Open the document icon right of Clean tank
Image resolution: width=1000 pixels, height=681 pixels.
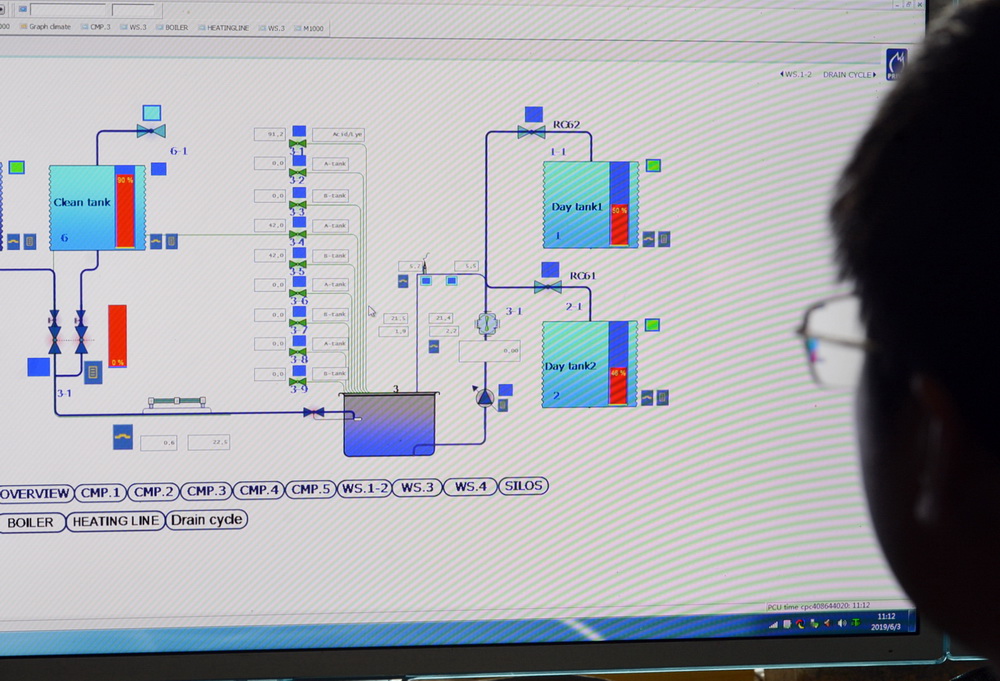(x=172, y=241)
